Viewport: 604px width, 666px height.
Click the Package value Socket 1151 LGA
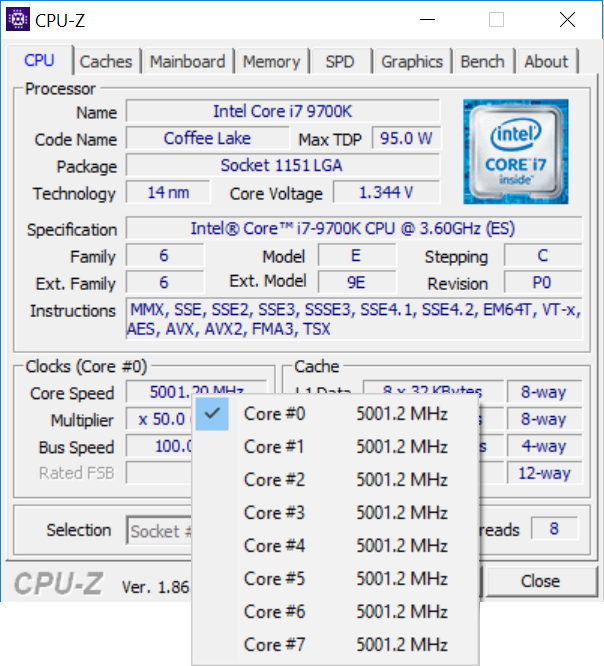[282, 166]
